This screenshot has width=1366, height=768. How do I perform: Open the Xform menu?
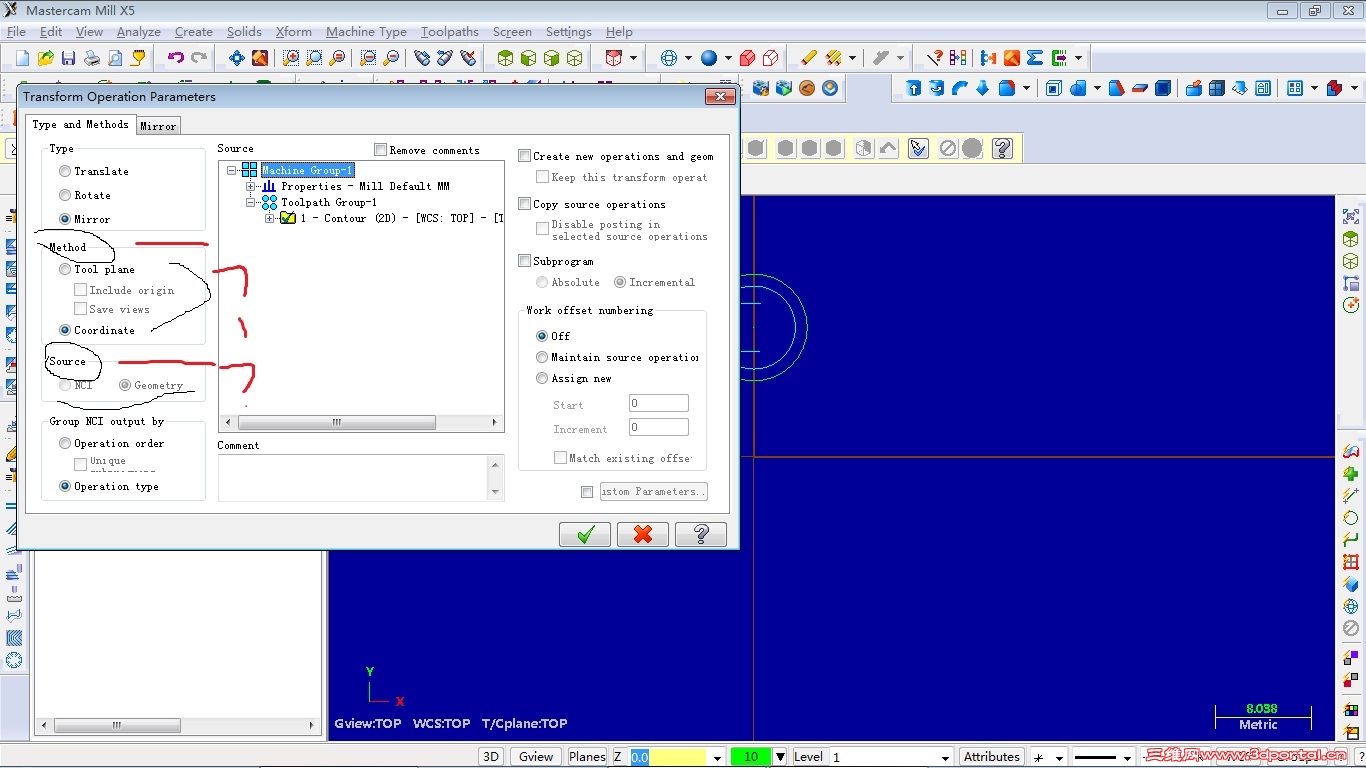293,32
